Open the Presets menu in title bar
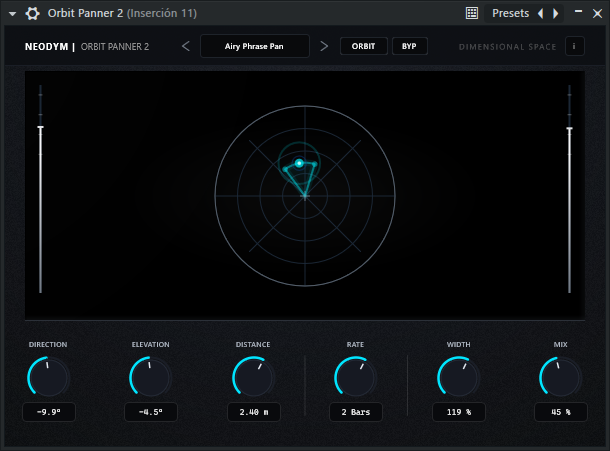 [510, 13]
